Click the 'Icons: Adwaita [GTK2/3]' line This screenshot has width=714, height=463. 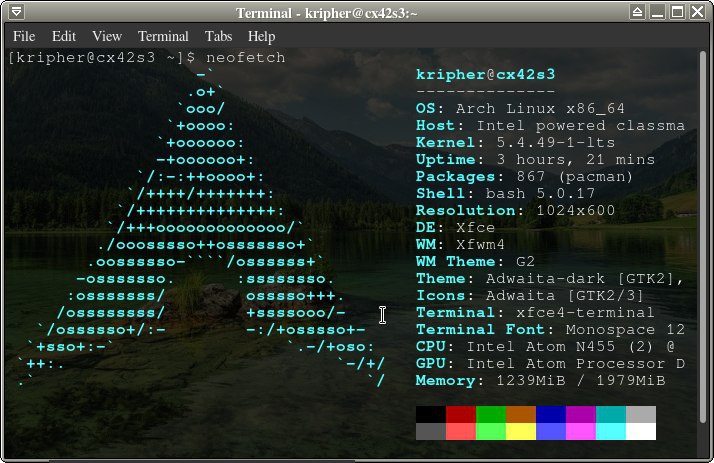click(x=530, y=296)
